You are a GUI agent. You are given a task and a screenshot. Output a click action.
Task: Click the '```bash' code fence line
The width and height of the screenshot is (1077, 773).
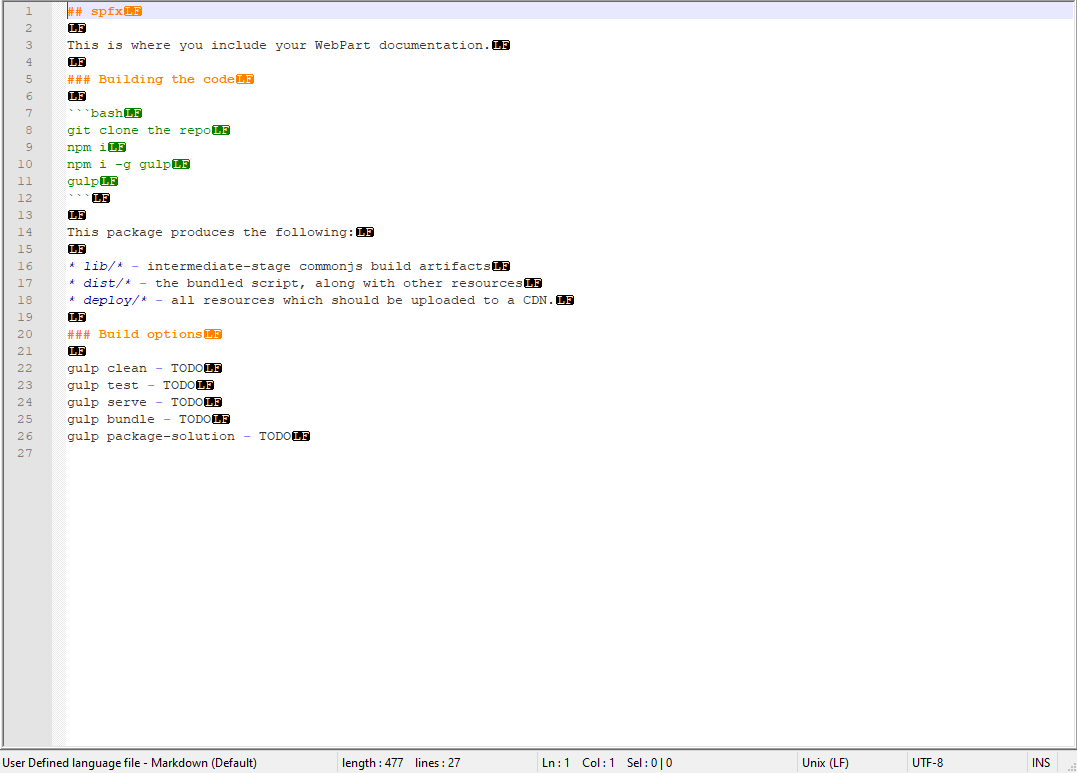point(95,113)
